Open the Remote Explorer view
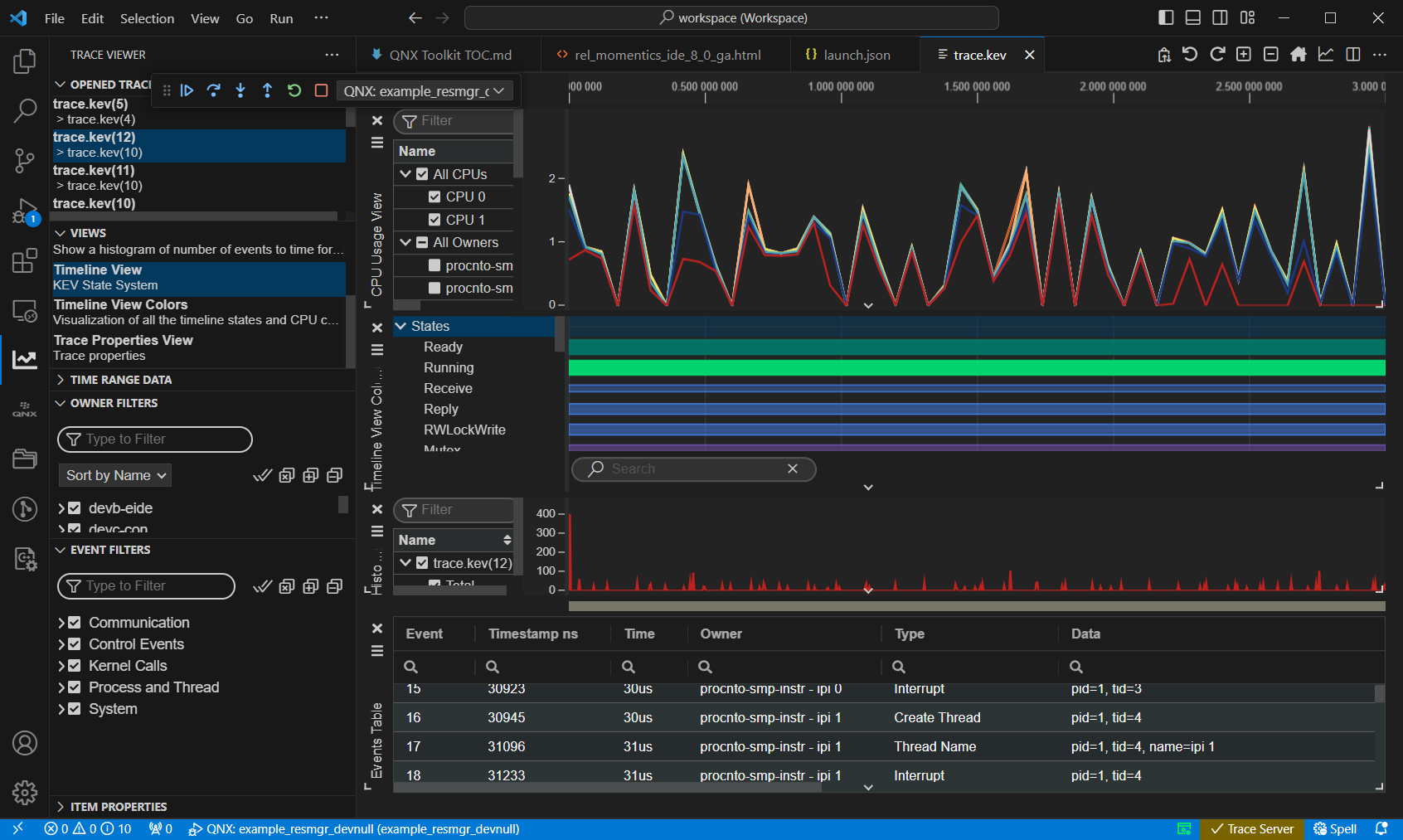This screenshot has width=1403, height=840. pyautogui.click(x=25, y=312)
